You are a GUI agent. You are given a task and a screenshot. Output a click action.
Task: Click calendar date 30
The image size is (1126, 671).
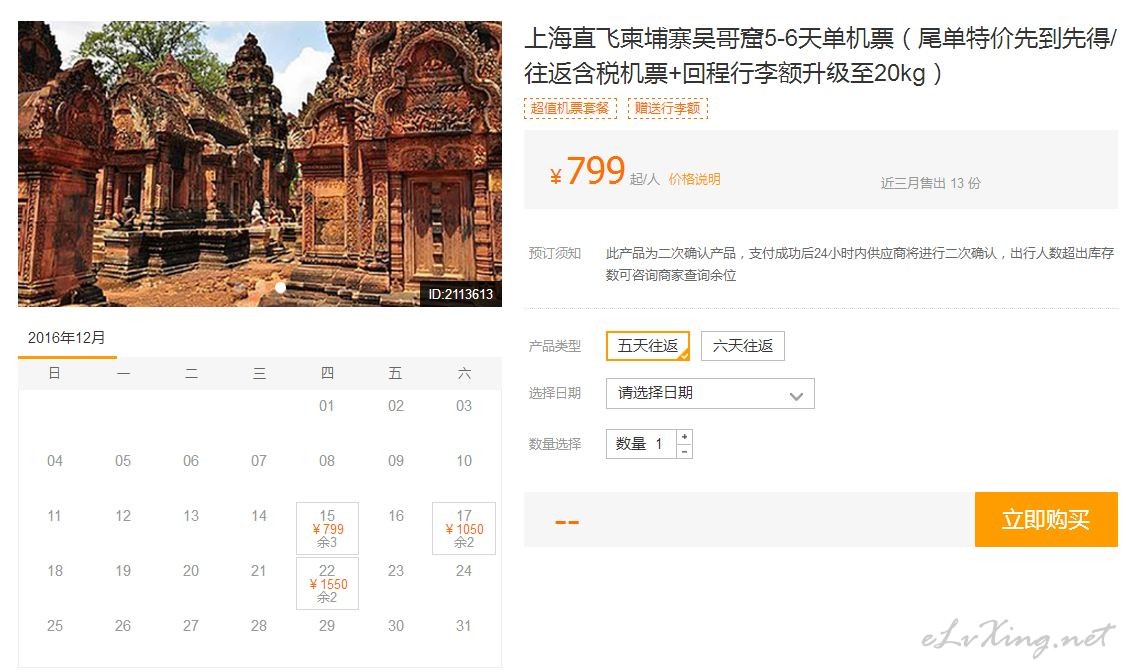pos(396,626)
